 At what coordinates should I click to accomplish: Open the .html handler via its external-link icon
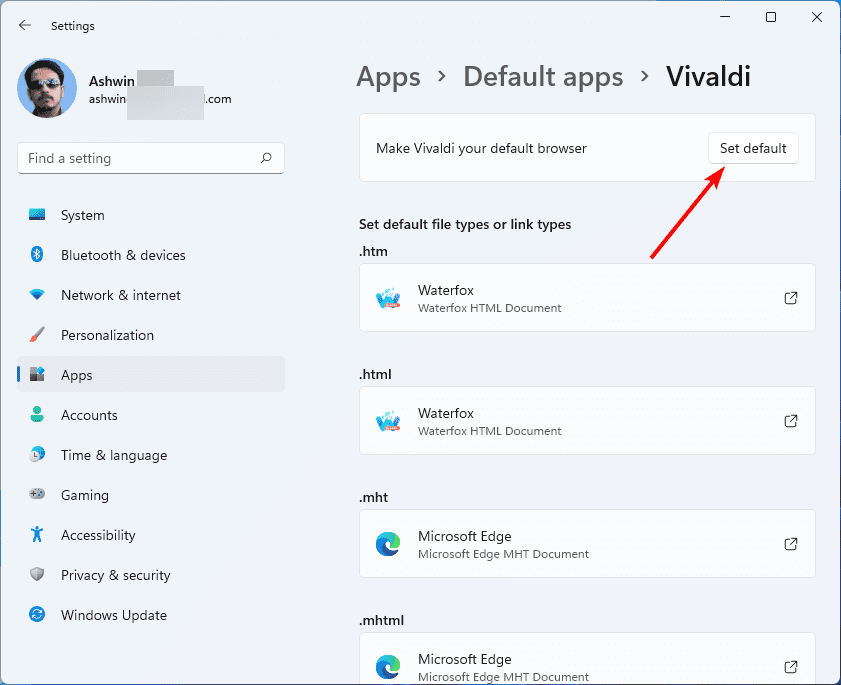pos(790,421)
